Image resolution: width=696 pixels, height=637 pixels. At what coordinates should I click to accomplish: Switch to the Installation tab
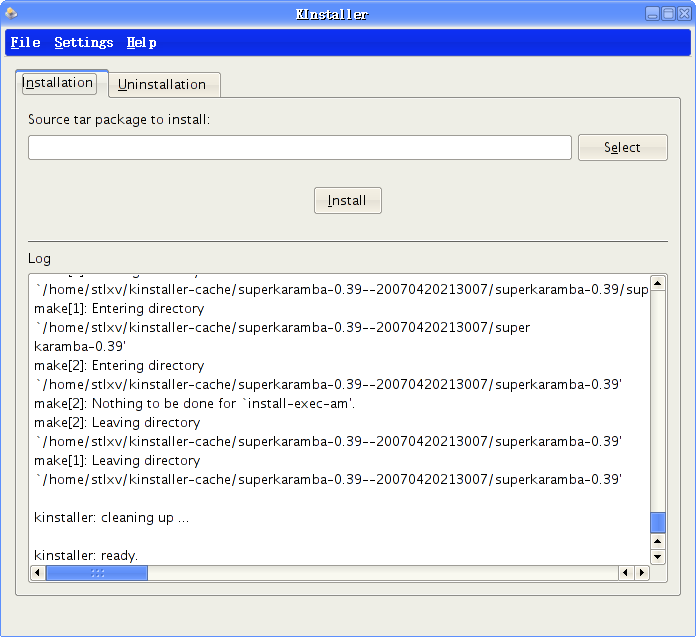tap(59, 83)
